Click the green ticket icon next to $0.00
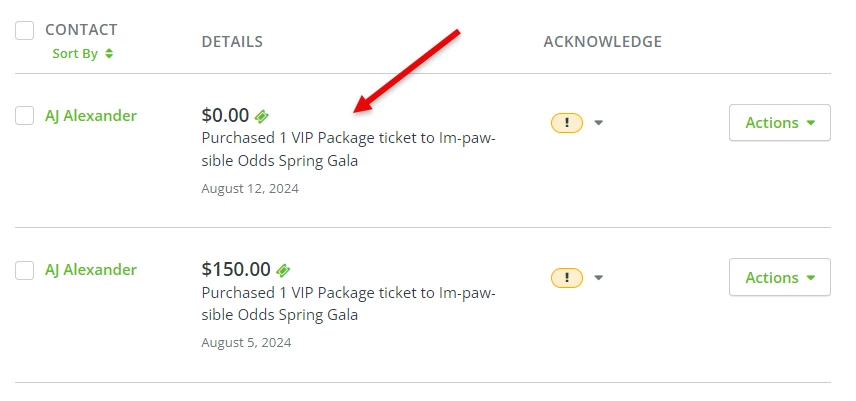856x401 pixels. 262,116
